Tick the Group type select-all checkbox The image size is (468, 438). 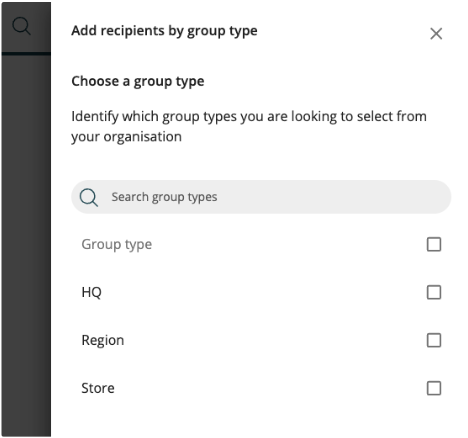(x=434, y=244)
